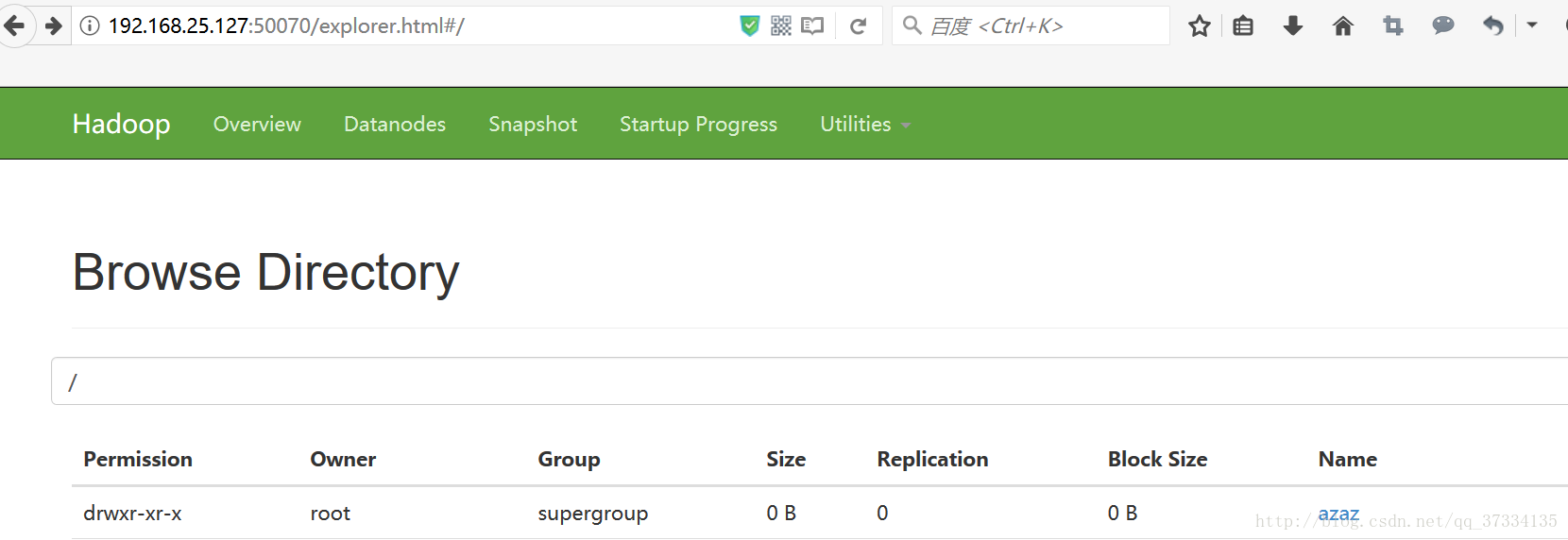Screen dimensions: 1568x540
Task: Enable reader view with the book icon
Action: tap(812, 25)
